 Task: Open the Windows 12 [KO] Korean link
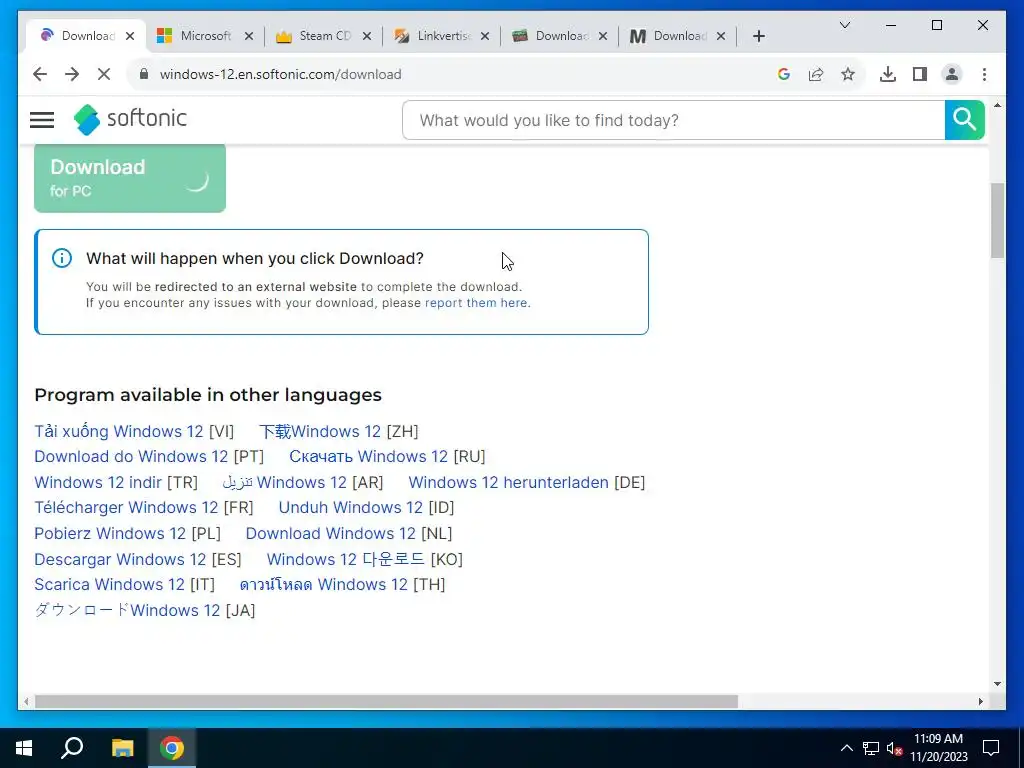coord(345,560)
